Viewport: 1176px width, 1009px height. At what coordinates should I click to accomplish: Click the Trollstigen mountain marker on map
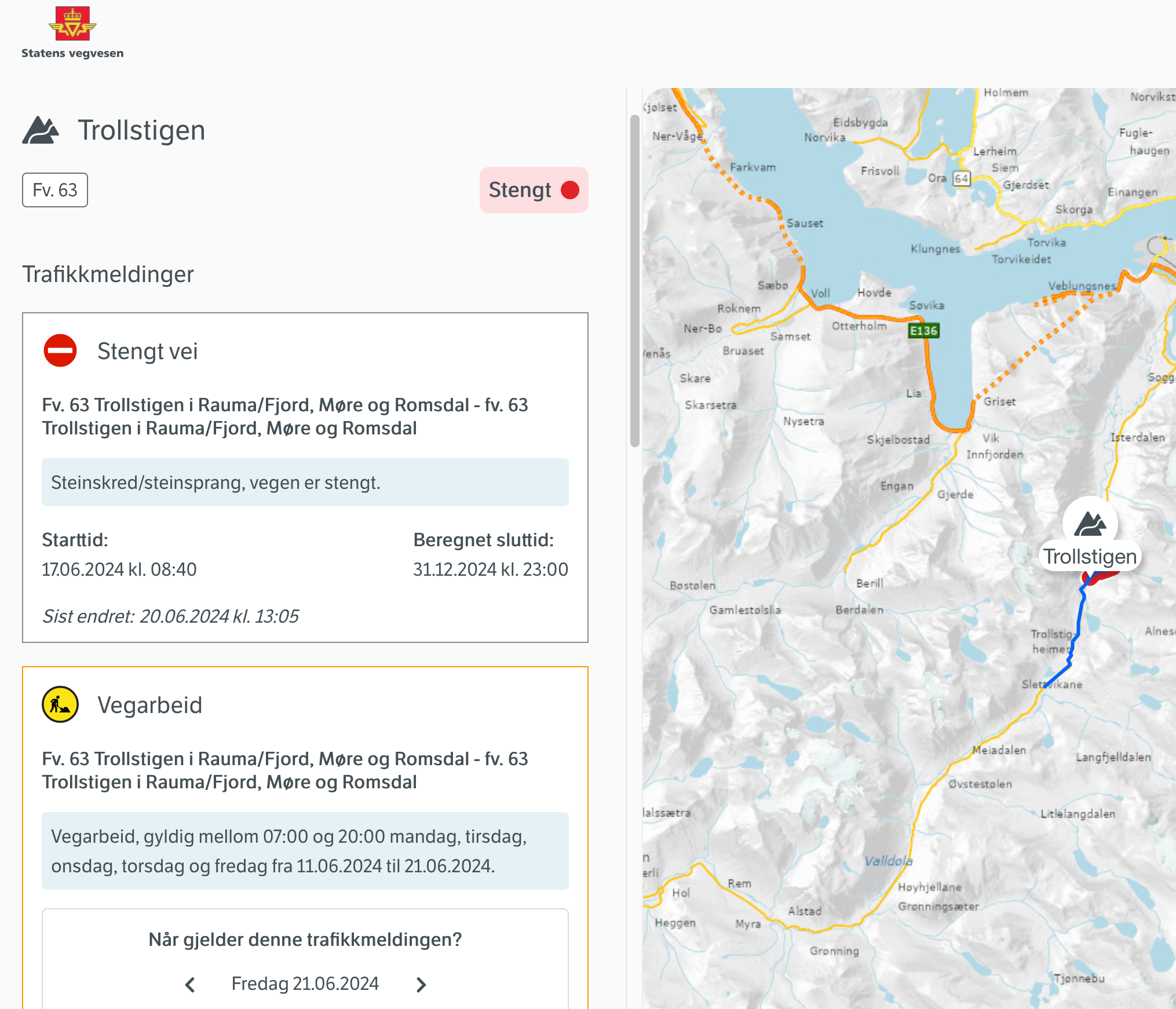click(x=1090, y=524)
